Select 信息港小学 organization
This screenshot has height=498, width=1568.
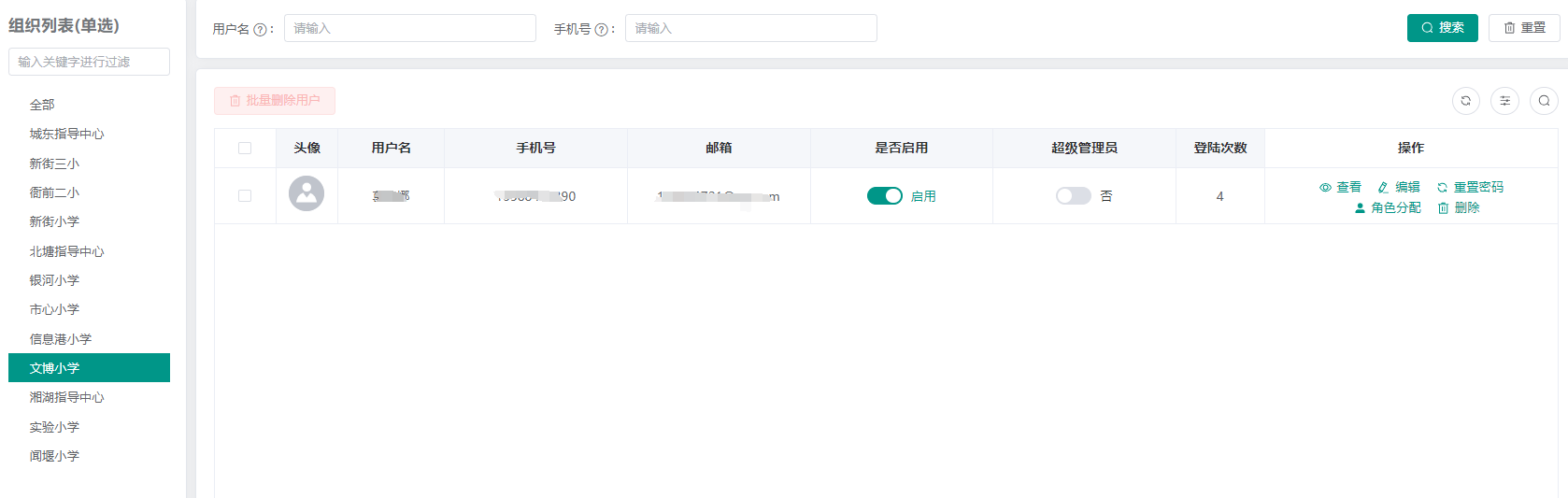(x=89, y=339)
